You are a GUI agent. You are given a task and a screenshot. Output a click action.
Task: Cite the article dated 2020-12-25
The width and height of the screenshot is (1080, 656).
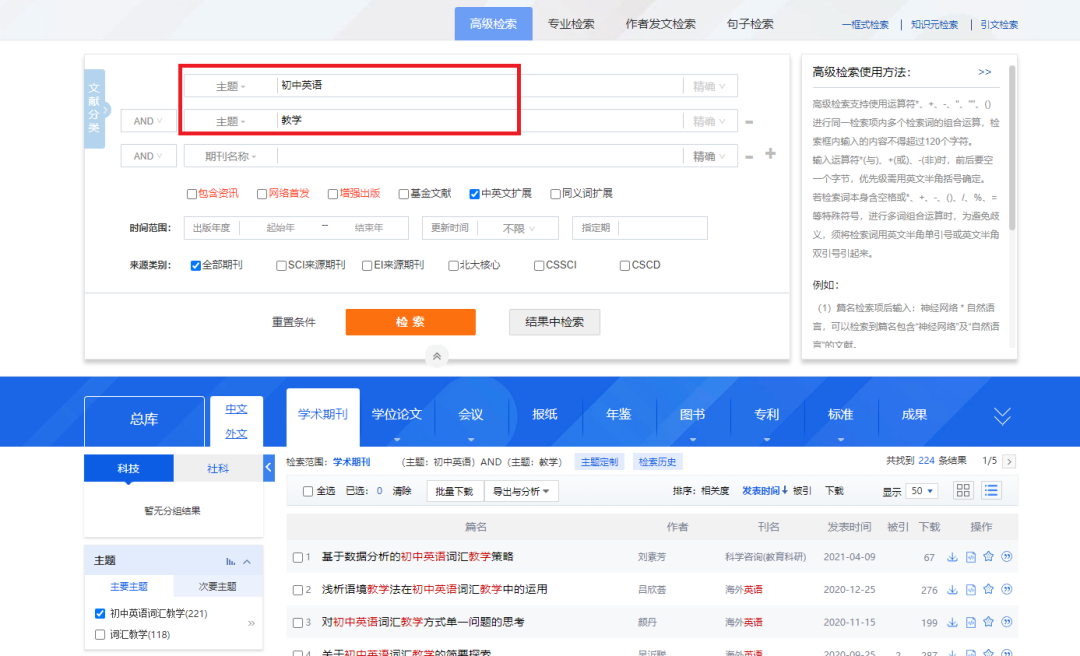(1006, 589)
